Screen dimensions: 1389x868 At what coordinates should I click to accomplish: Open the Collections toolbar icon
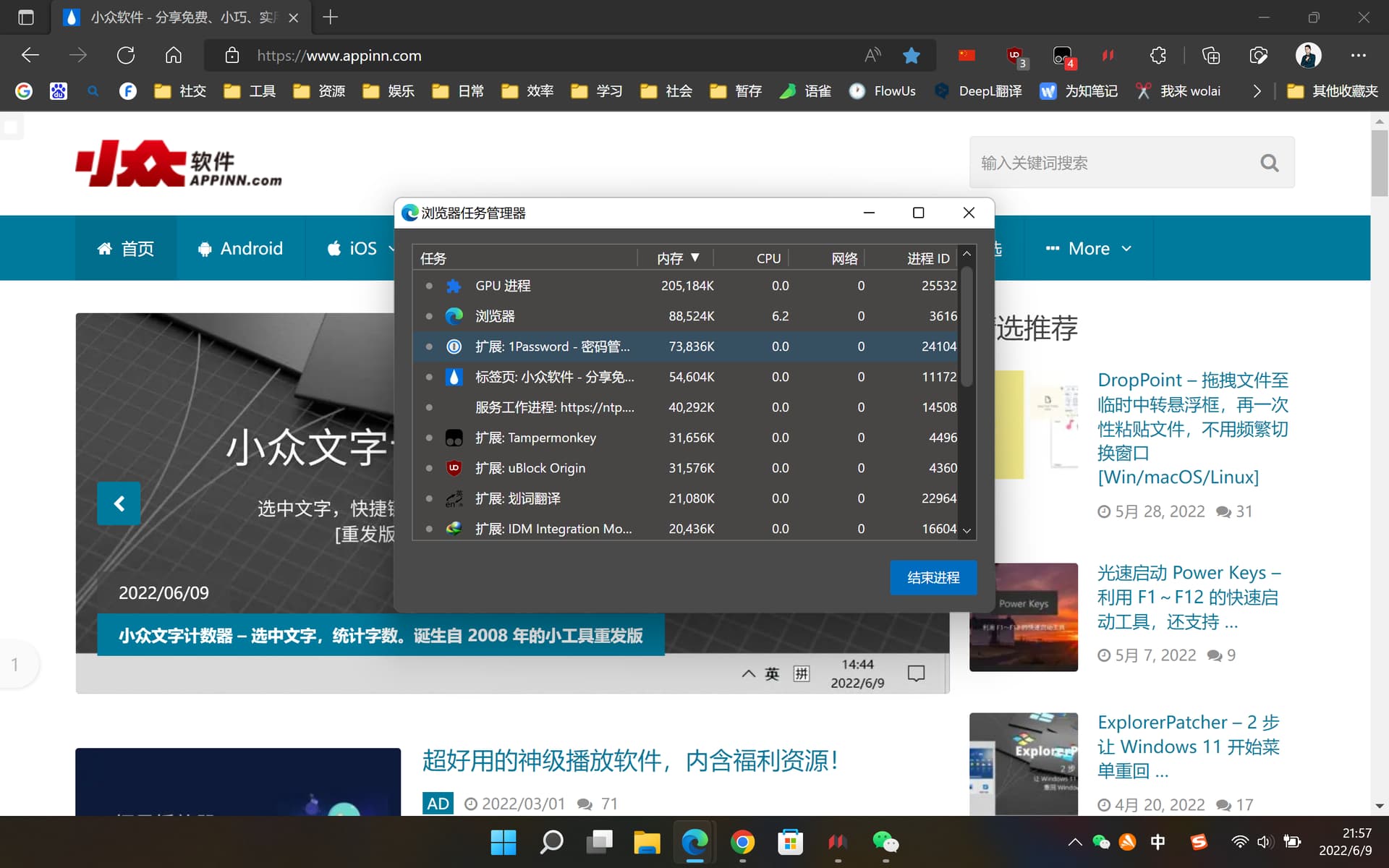(1210, 56)
